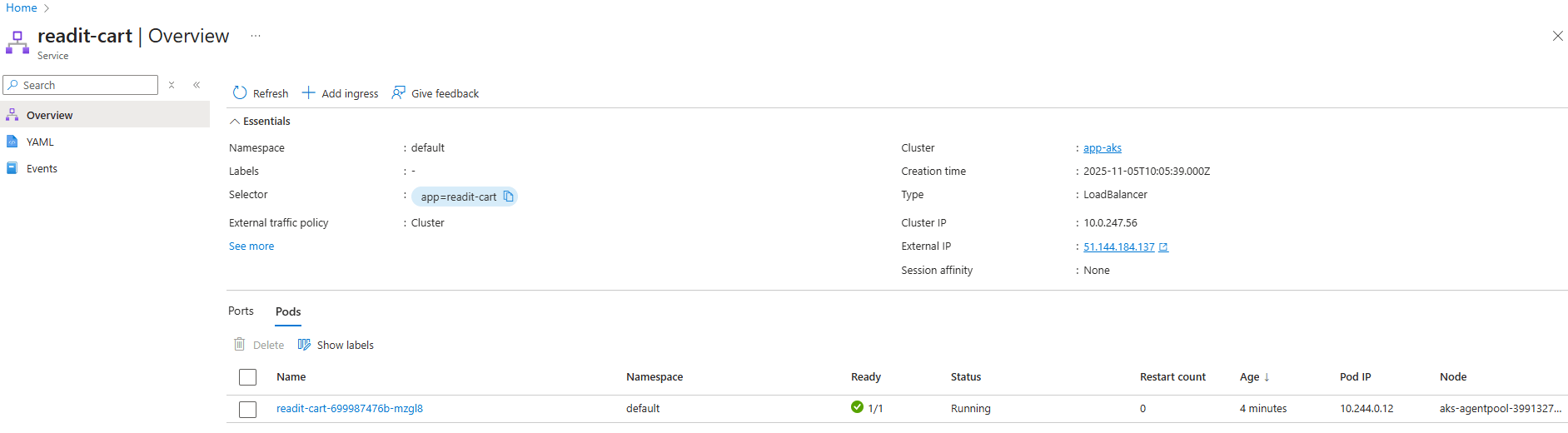Screen dimensions: 1568x433
Task: Click the Show labels button
Action: [336, 345]
